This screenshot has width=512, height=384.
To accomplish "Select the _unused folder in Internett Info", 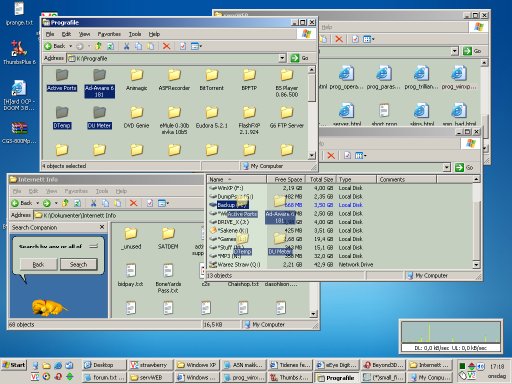I will (131, 238).
